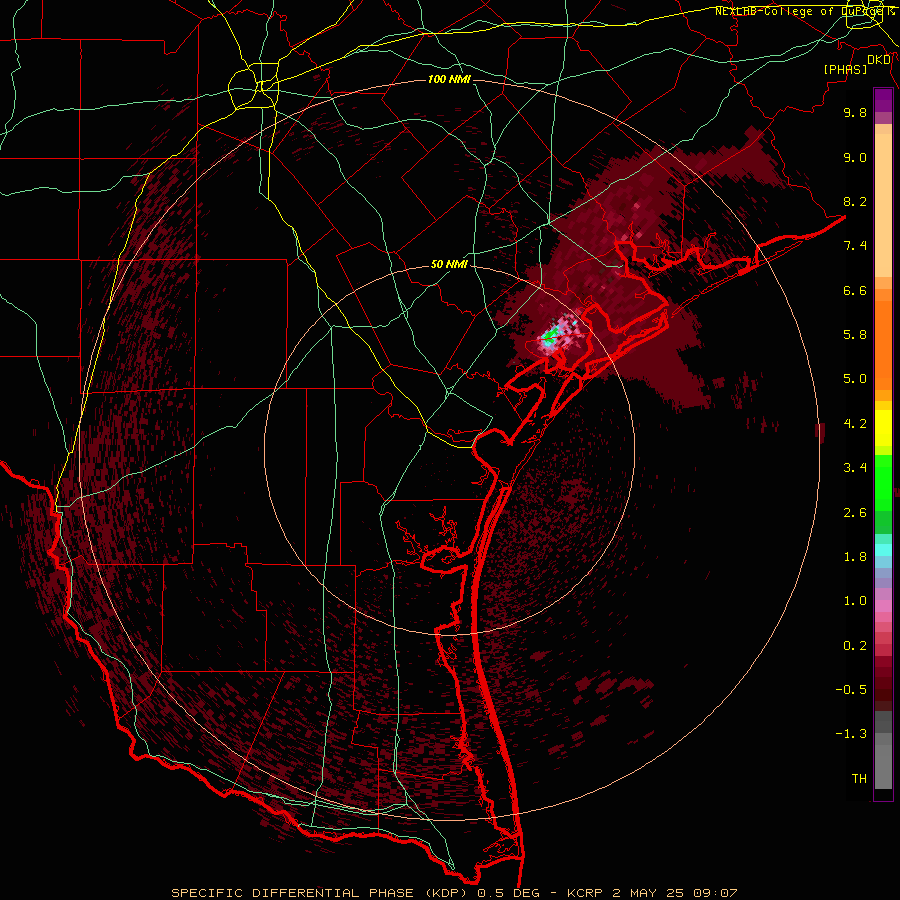
Task: Click the 9.8 value on the color scale
Action: [855, 112]
